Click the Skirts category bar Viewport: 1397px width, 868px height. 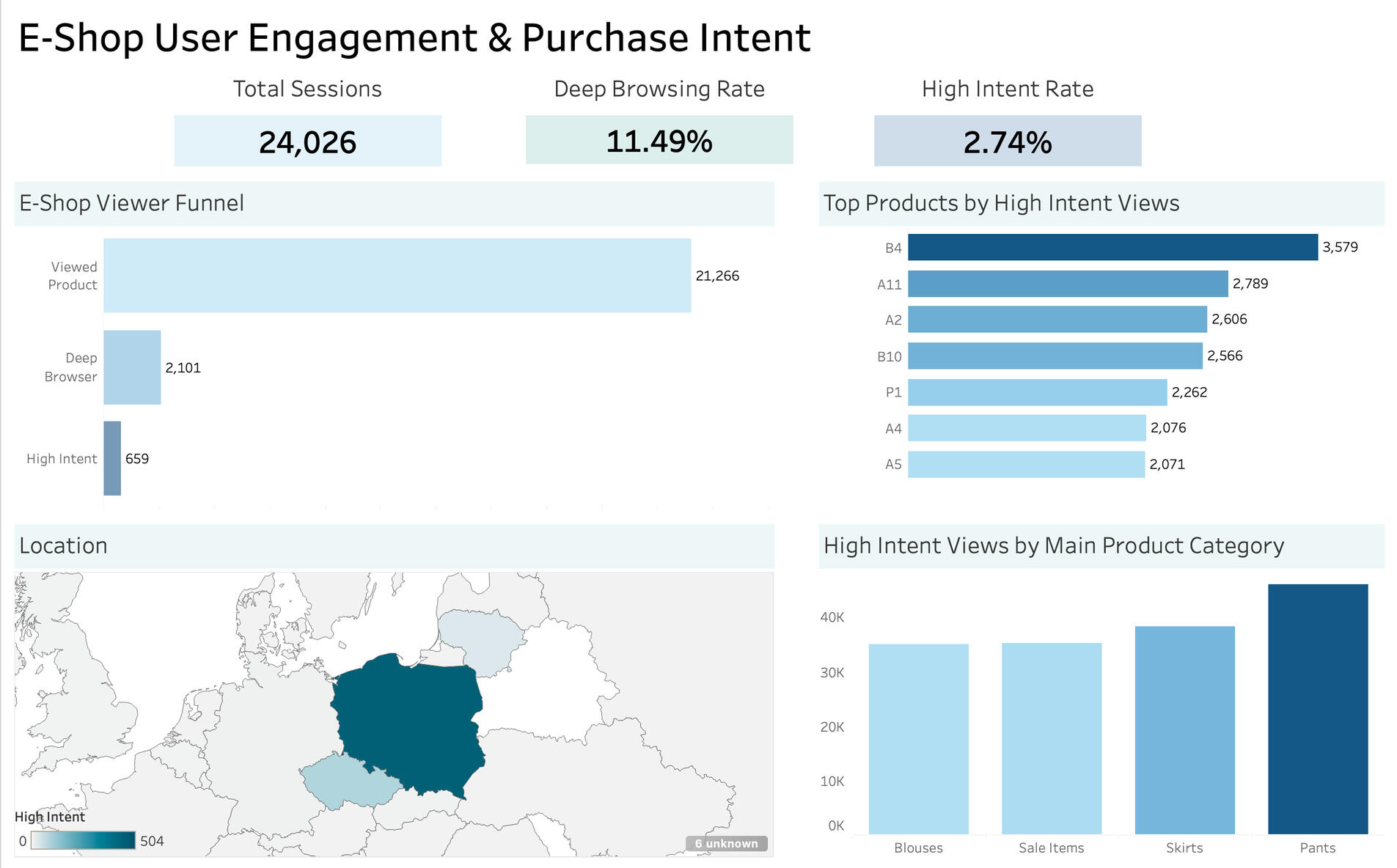click(1184, 729)
